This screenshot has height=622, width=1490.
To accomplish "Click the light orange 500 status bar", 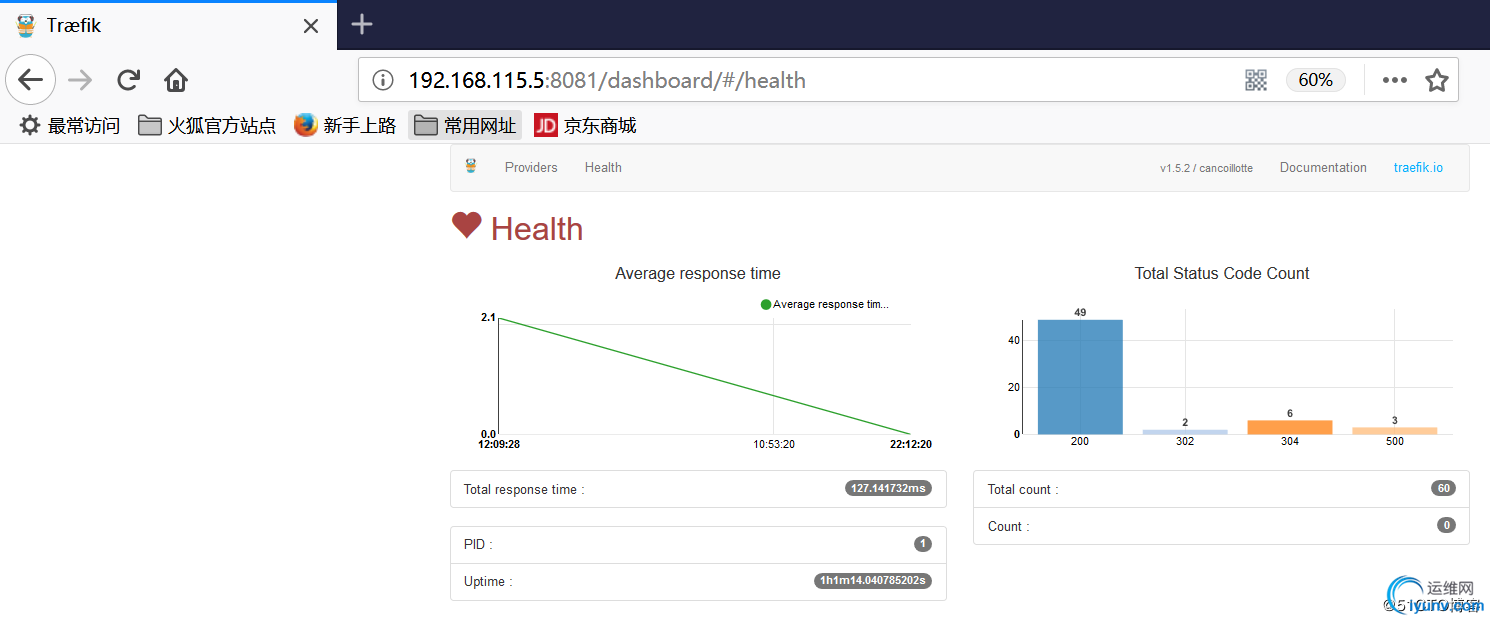I will click(1395, 431).
